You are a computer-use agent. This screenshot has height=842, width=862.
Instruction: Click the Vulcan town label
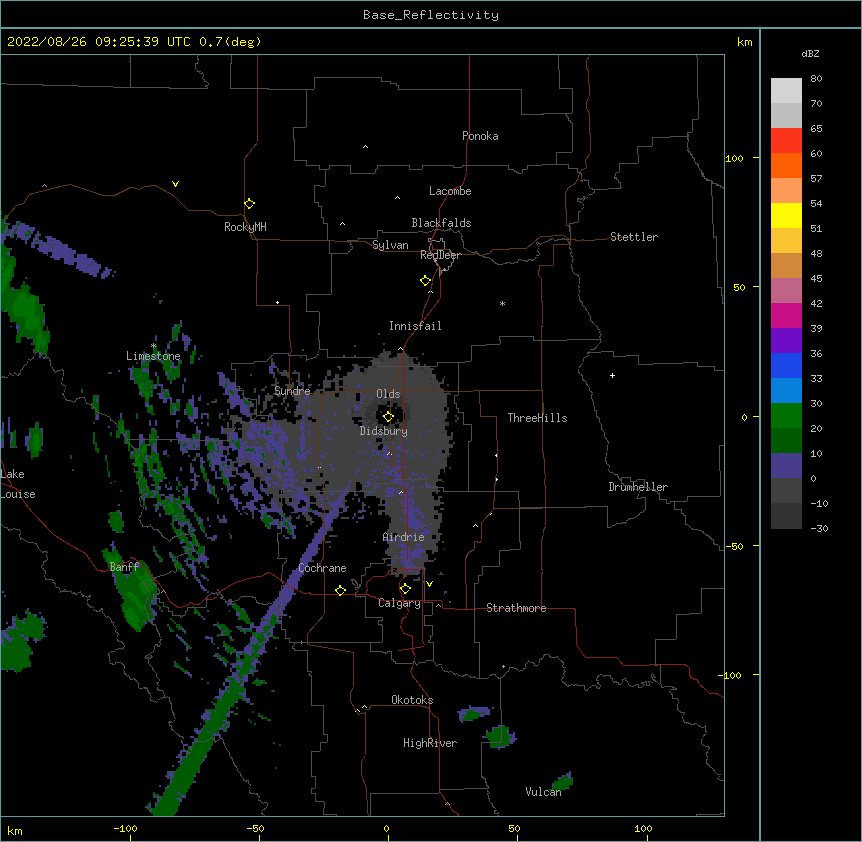543,792
